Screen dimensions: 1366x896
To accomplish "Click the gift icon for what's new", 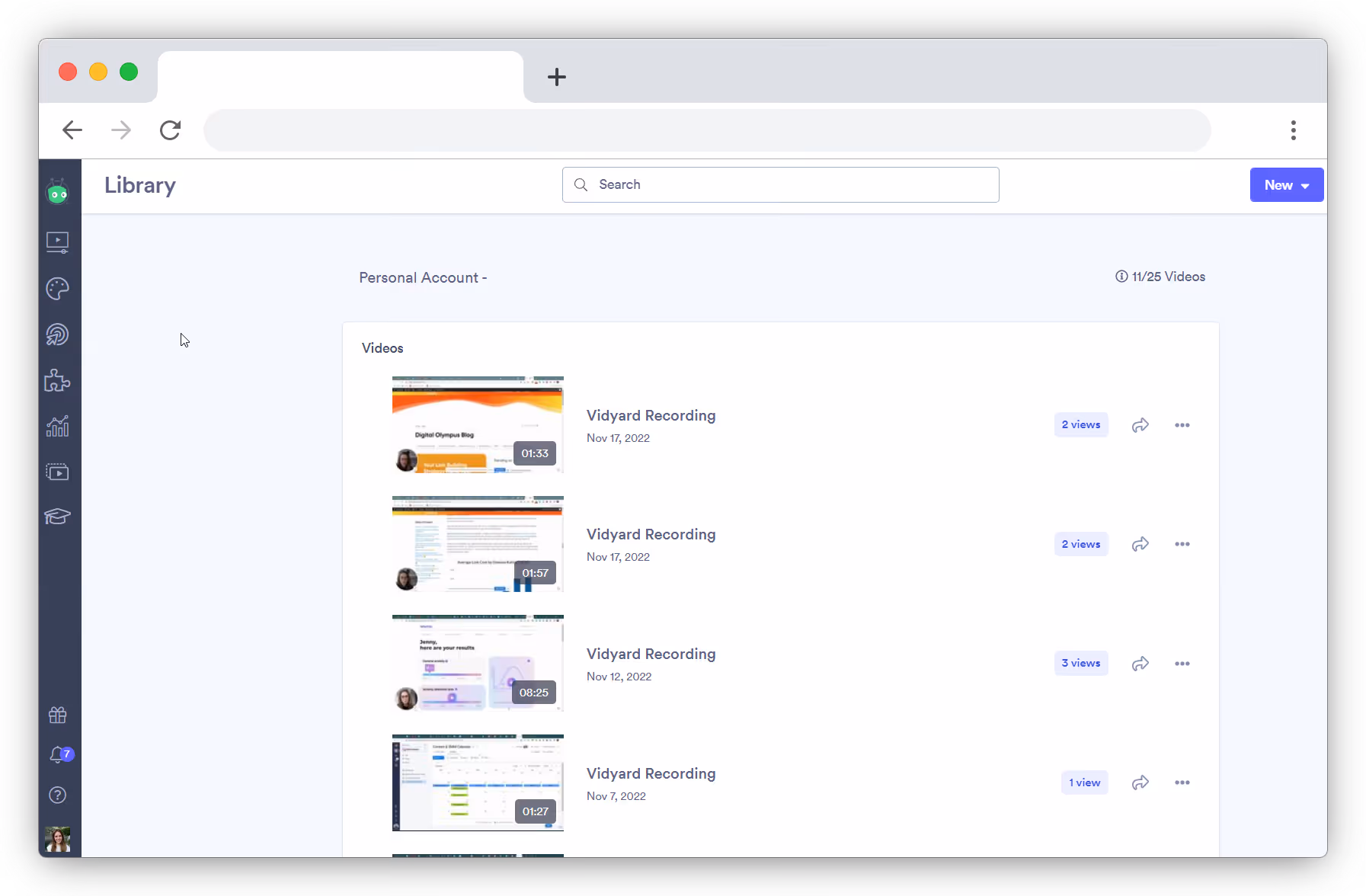I will [x=58, y=715].
